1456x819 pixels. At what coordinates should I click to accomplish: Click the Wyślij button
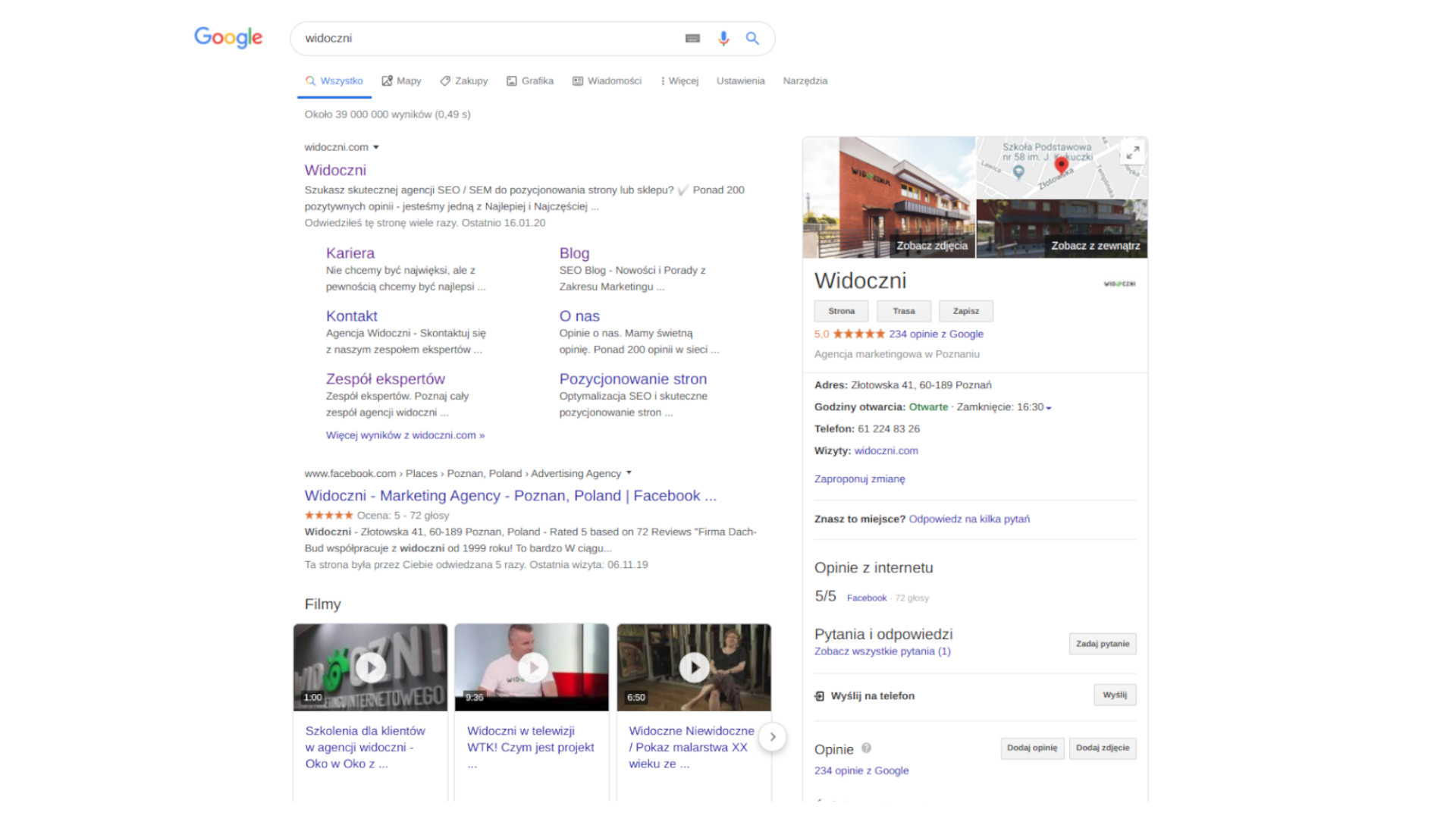1115,695
